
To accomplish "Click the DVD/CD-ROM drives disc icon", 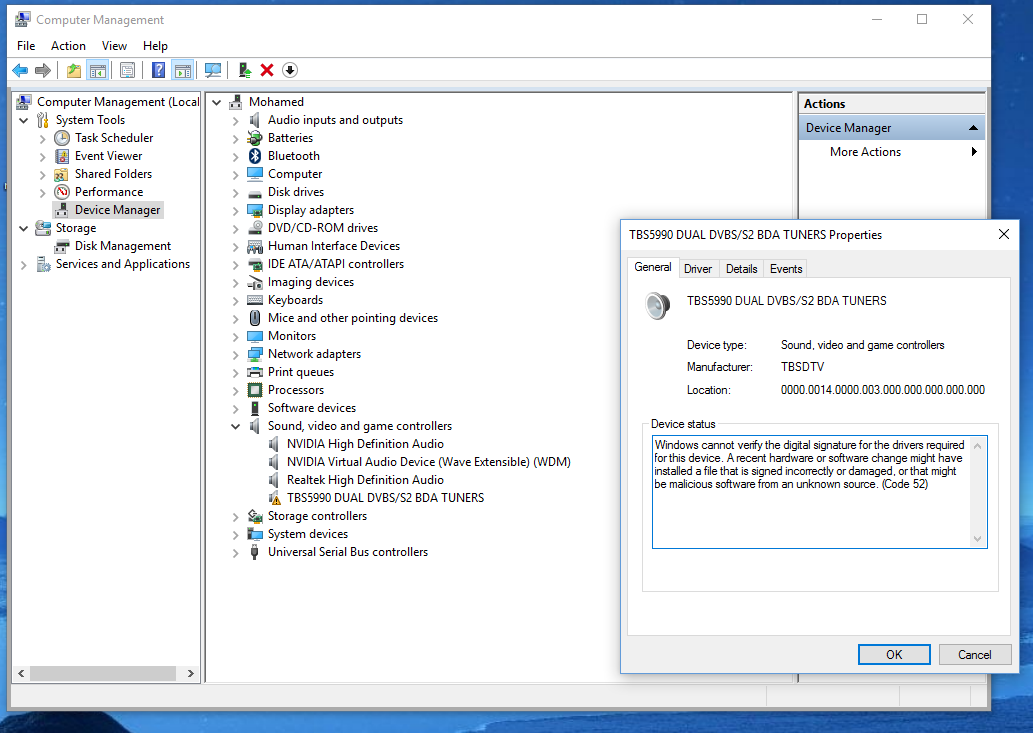I will 255,228.
